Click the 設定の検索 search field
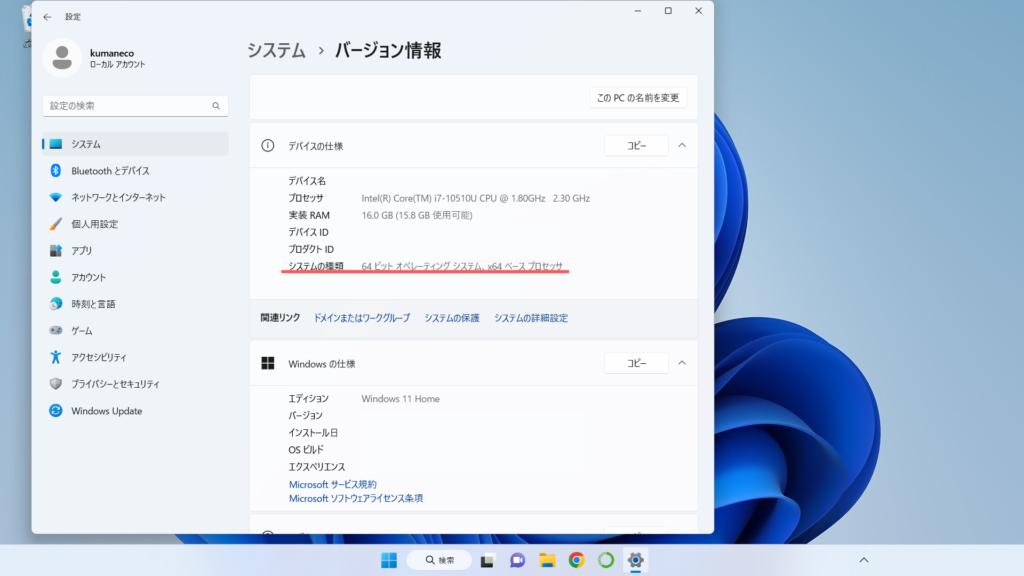The height and width of the screenshot is (576, 1024). [x=135, y=106]
